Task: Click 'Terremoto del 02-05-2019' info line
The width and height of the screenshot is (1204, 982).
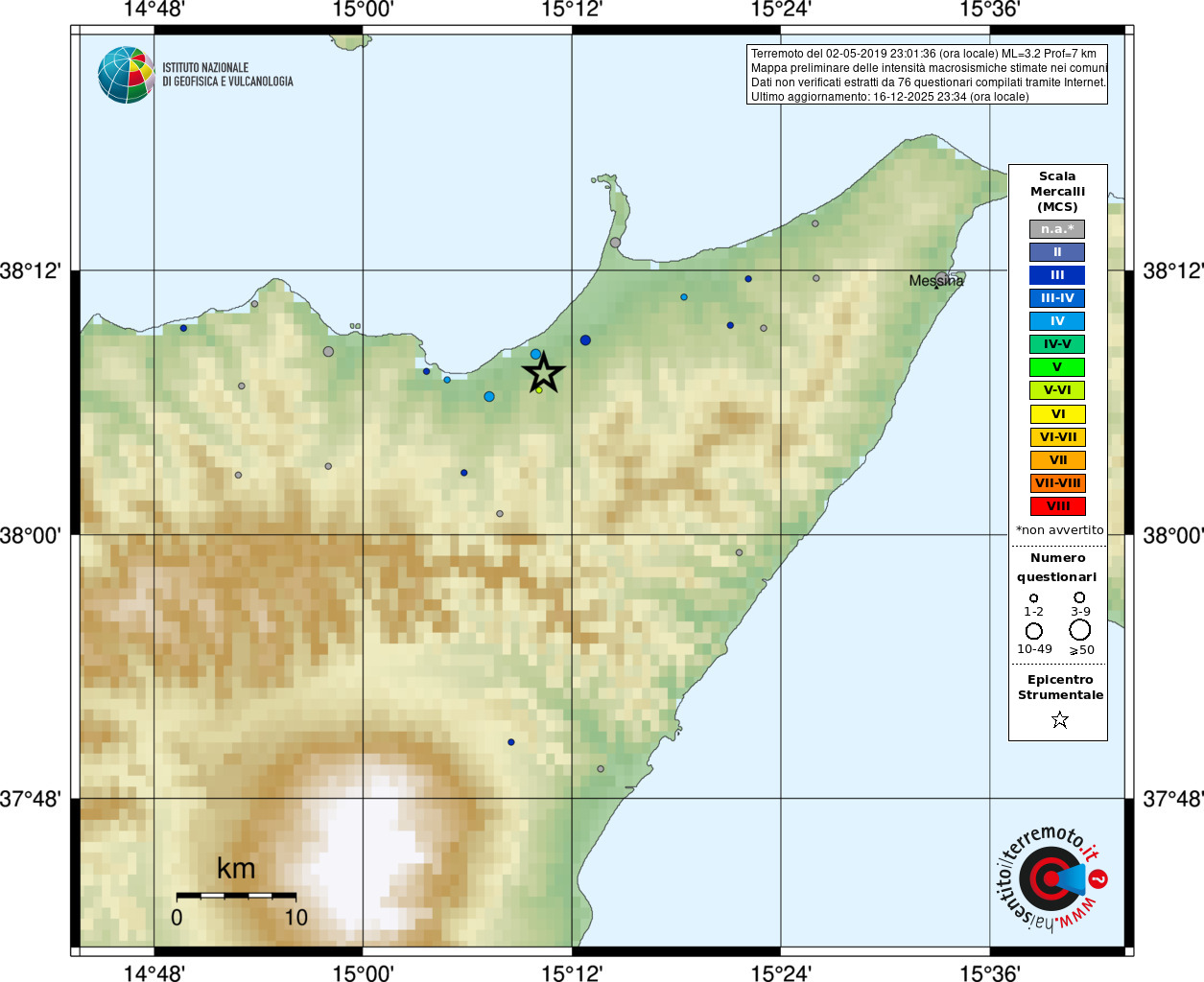Action: (x=923, y=54)
